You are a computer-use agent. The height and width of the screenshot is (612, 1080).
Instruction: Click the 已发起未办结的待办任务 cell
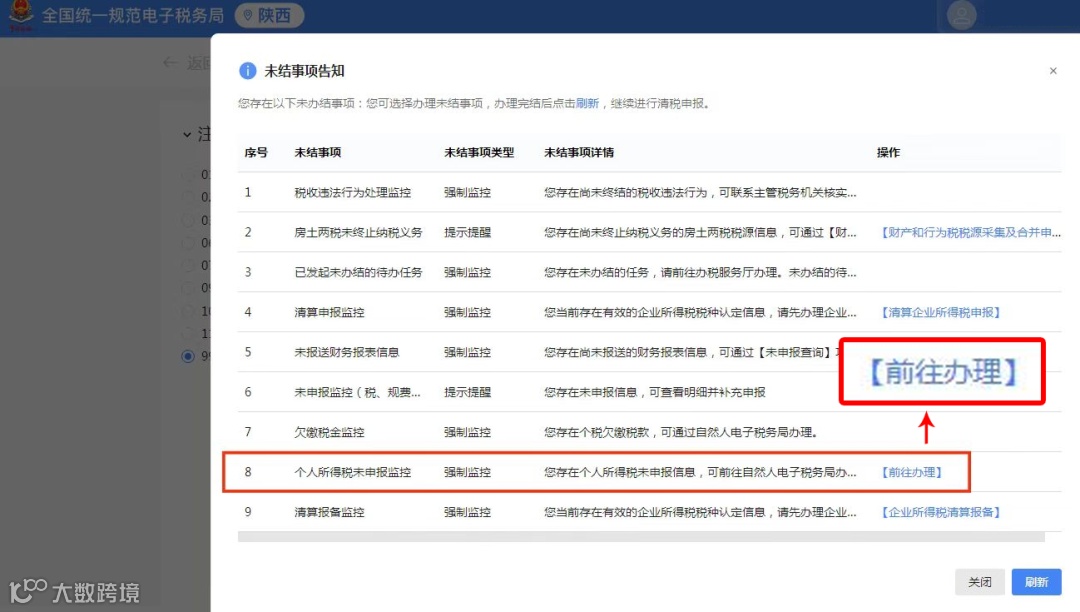[x=358, y=273]
